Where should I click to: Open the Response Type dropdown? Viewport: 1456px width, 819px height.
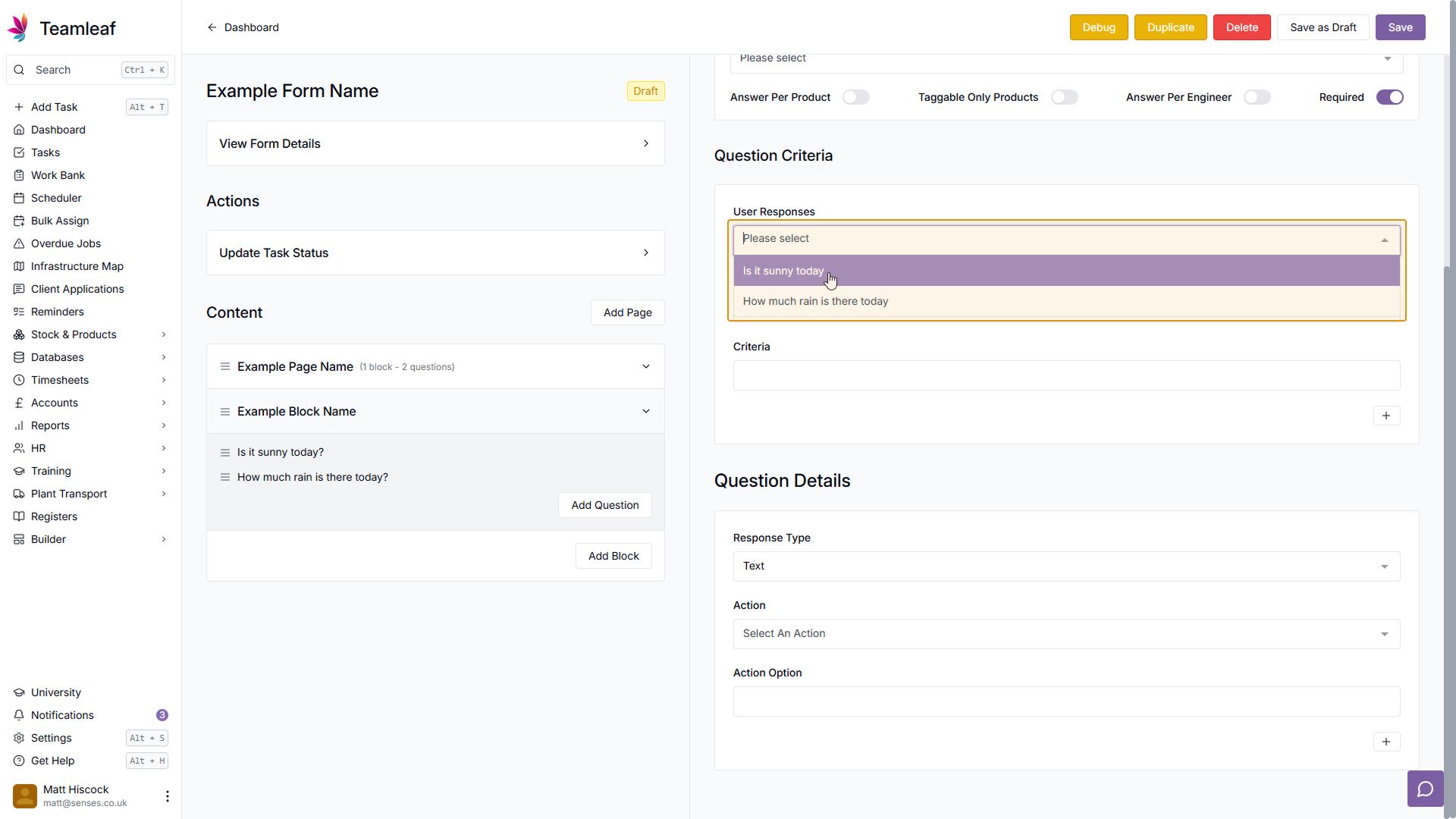(1065, 566)
